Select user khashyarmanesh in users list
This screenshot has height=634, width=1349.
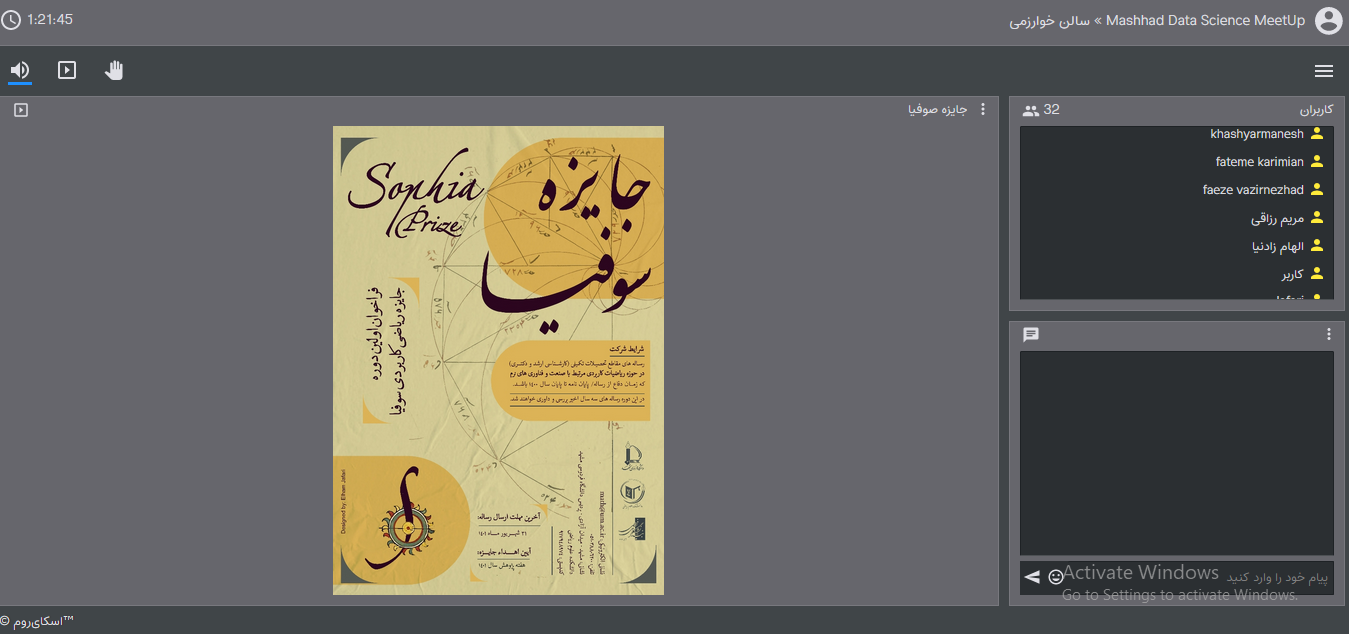coord(1256,134)
